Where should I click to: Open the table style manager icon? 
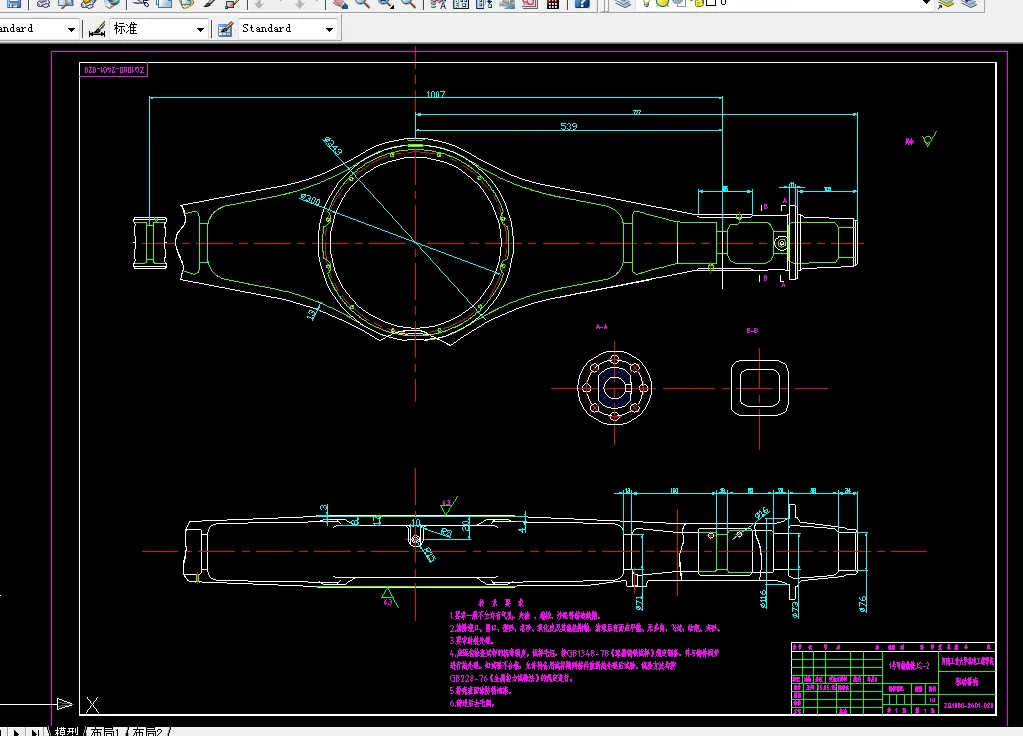tap(225, 29)
